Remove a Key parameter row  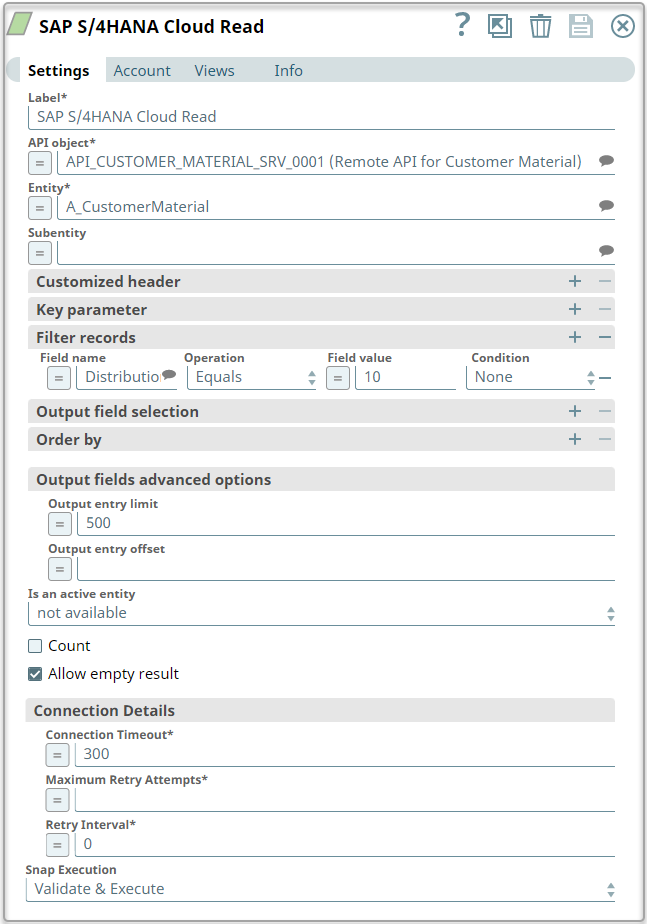tap(605, 309)
